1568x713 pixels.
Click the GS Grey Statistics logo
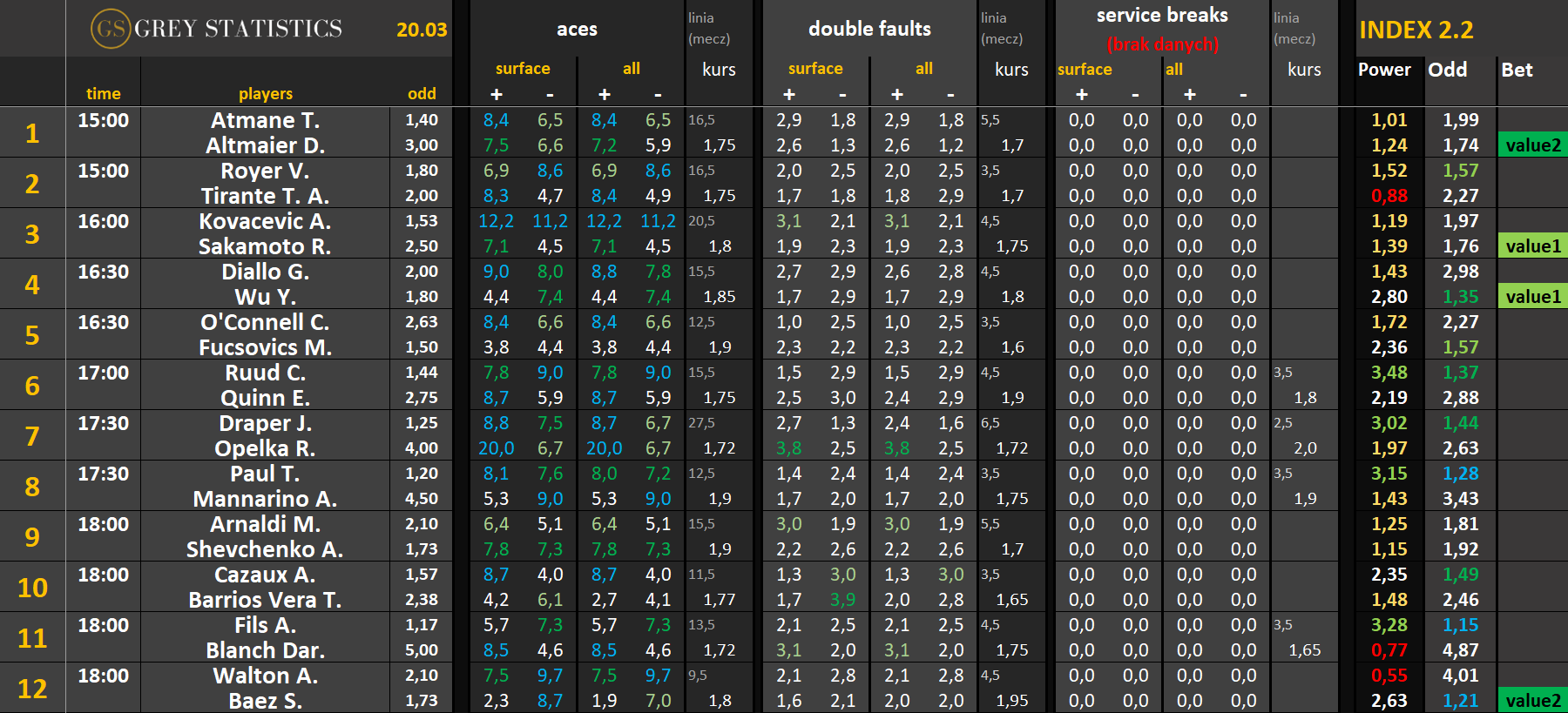217,29
